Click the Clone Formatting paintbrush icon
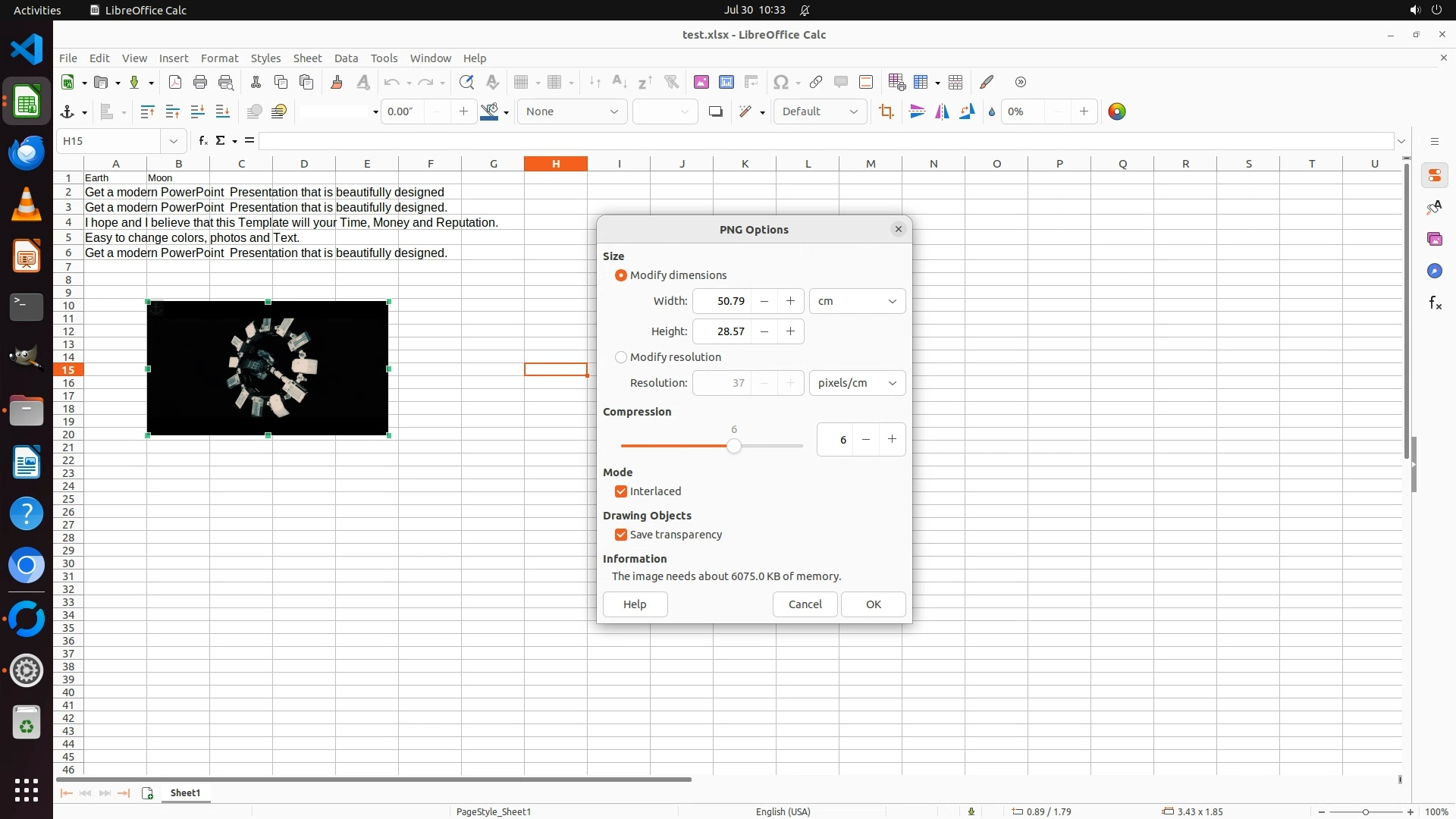1456x819 pixels. click(x=337, y=82)
